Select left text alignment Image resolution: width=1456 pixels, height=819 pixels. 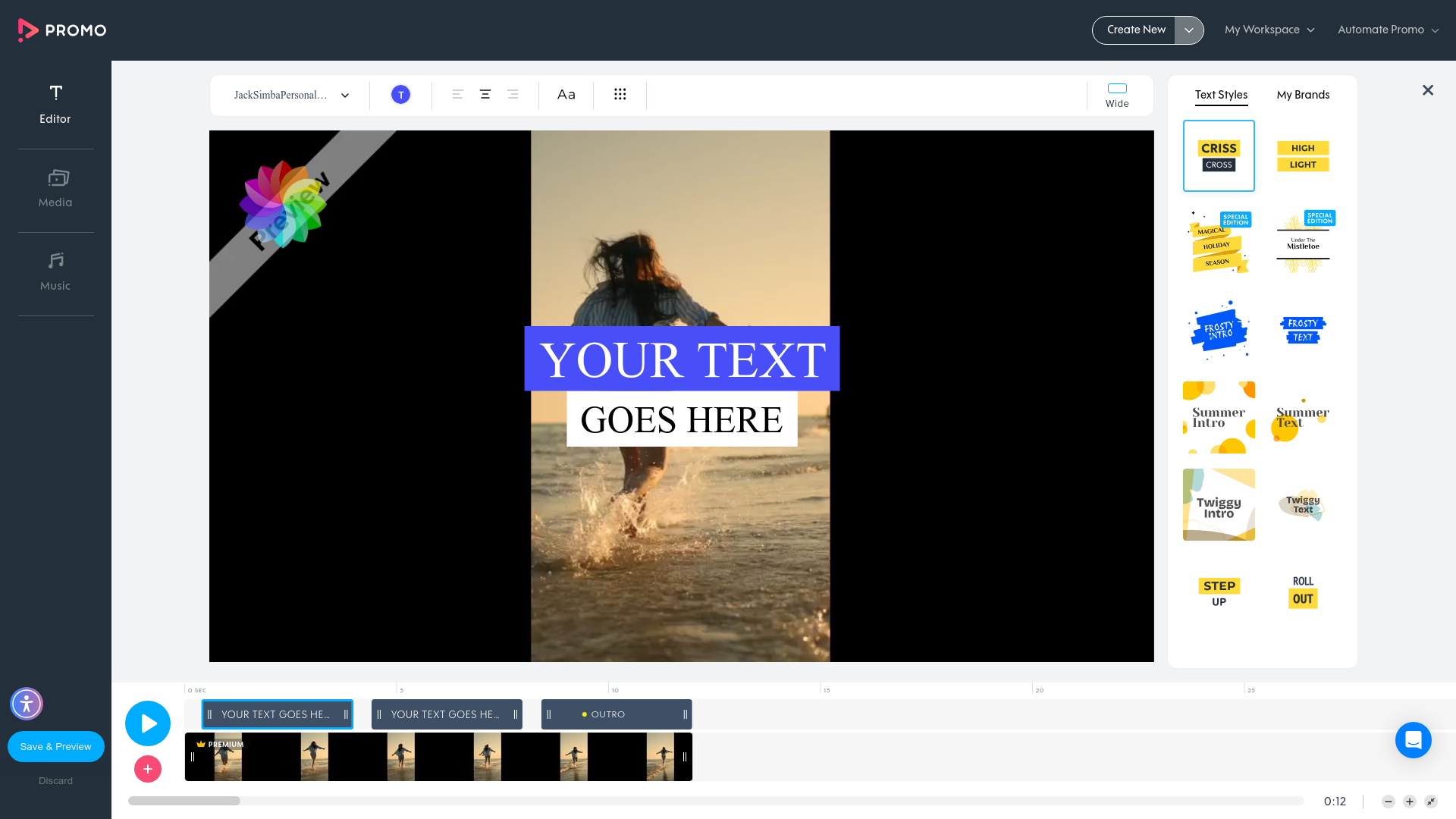457,94
